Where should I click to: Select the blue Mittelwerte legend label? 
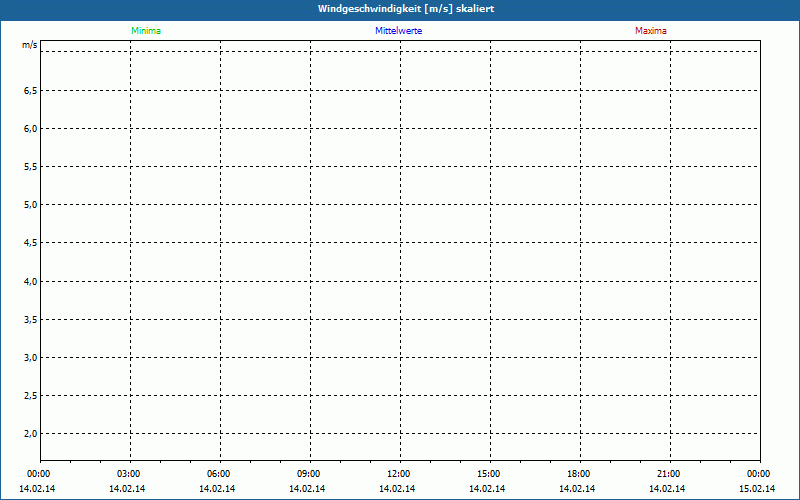click(398, 31)
